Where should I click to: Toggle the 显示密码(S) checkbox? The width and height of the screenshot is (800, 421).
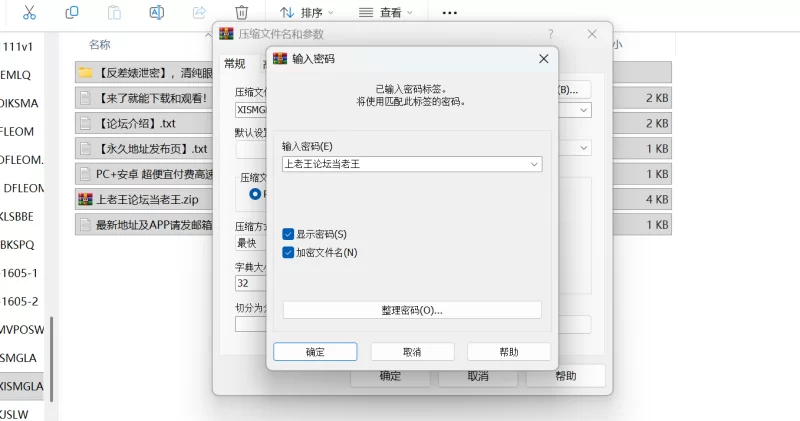(288, 234)
